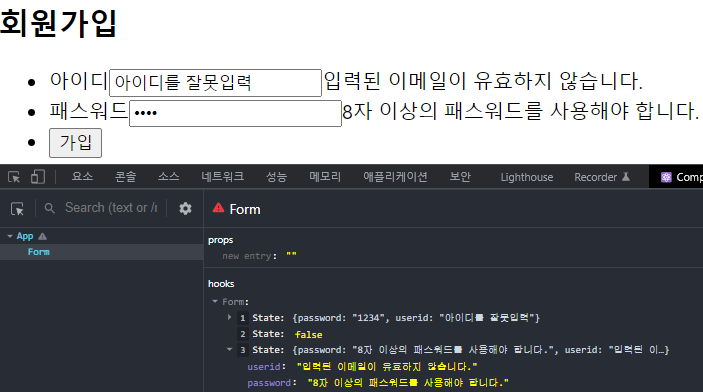The height and width of the screenshot is (392, 703).
Task: Click the warning triangle beside App
Action: 43,236
